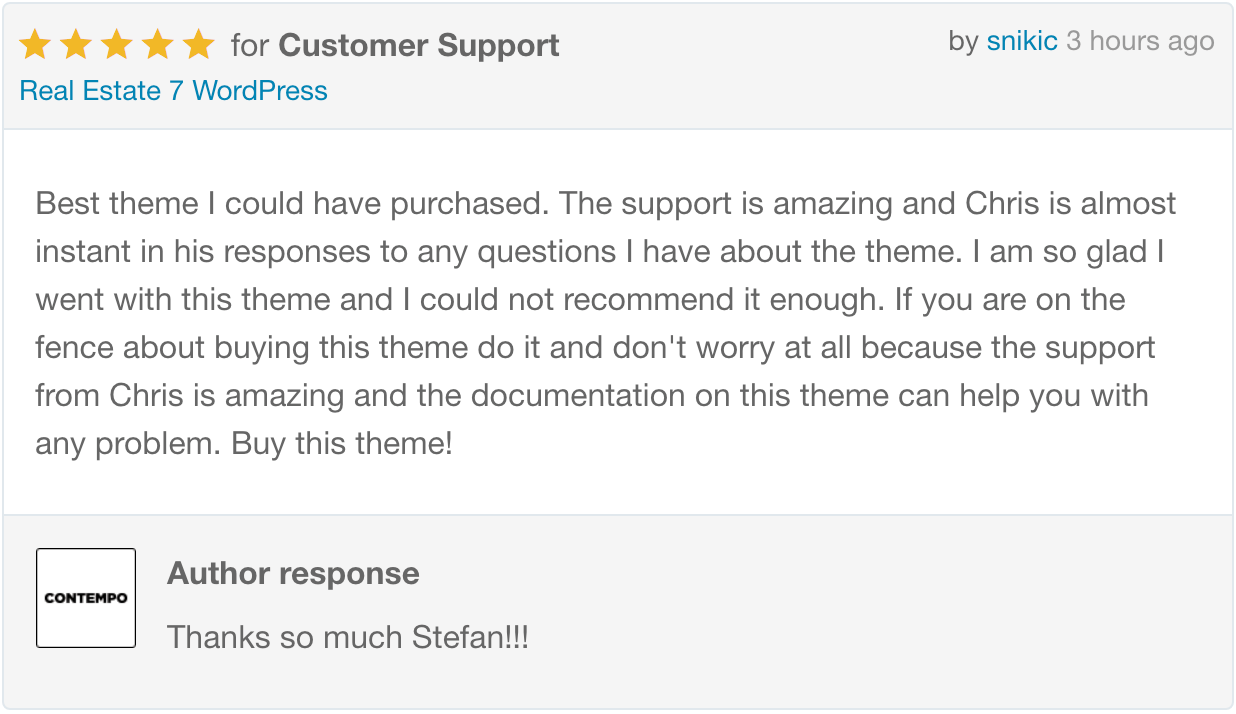The image size is (1236, 714).
Task: Click the fourth gold rating star
Action: [x=158, y=45]
